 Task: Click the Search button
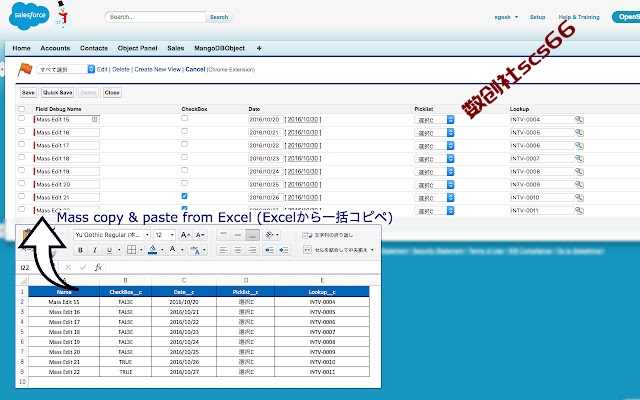(x=219, y=17)
